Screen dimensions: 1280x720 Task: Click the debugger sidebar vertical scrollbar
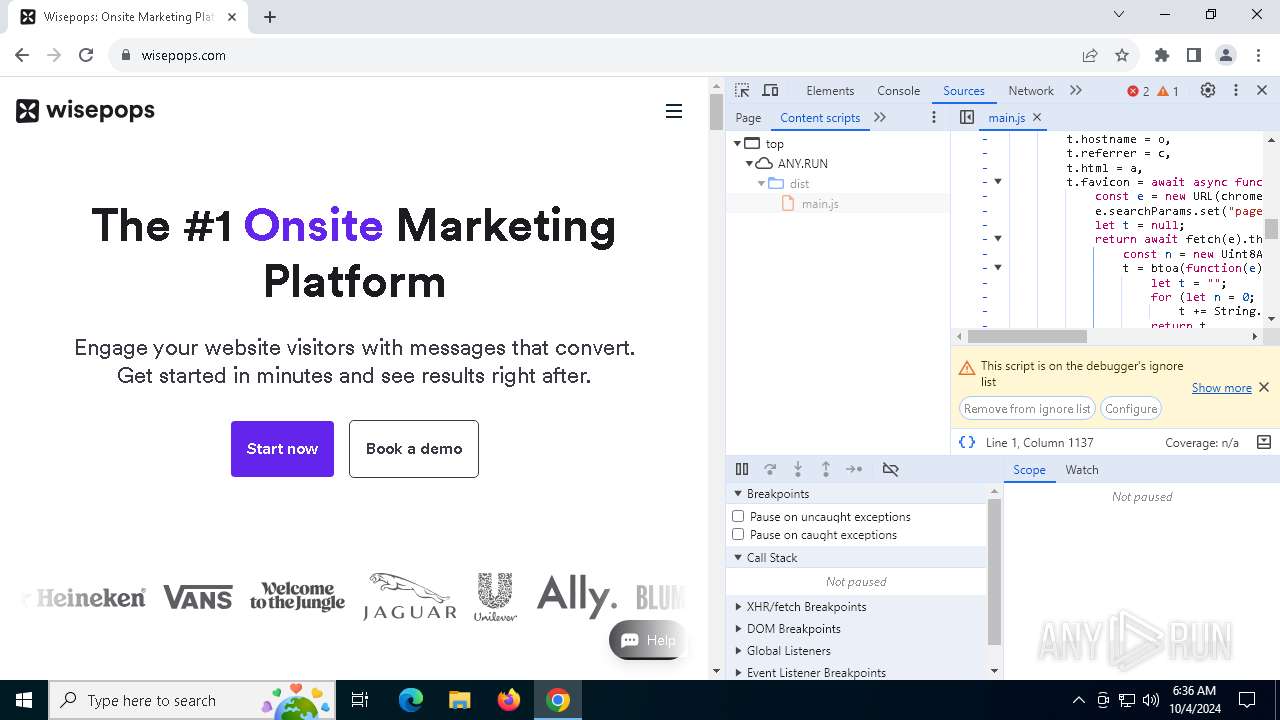click(994, 571)
